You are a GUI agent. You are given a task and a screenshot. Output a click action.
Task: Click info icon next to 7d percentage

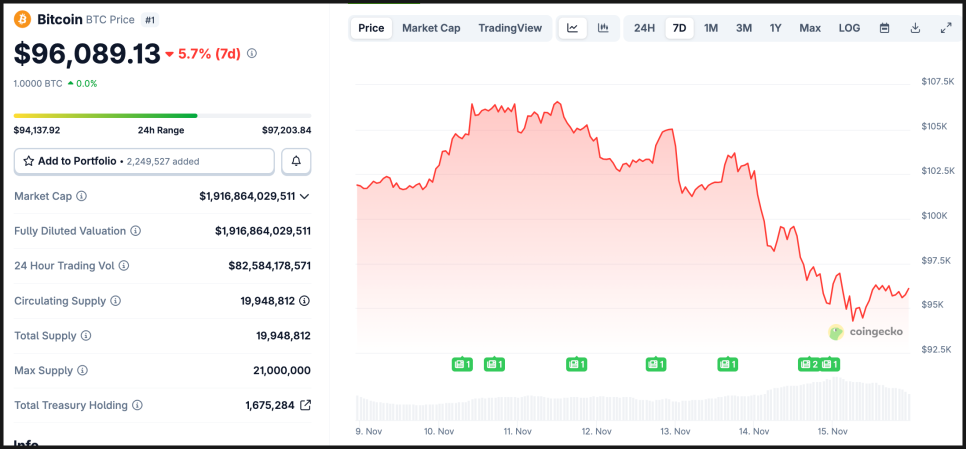pos(252,53)
